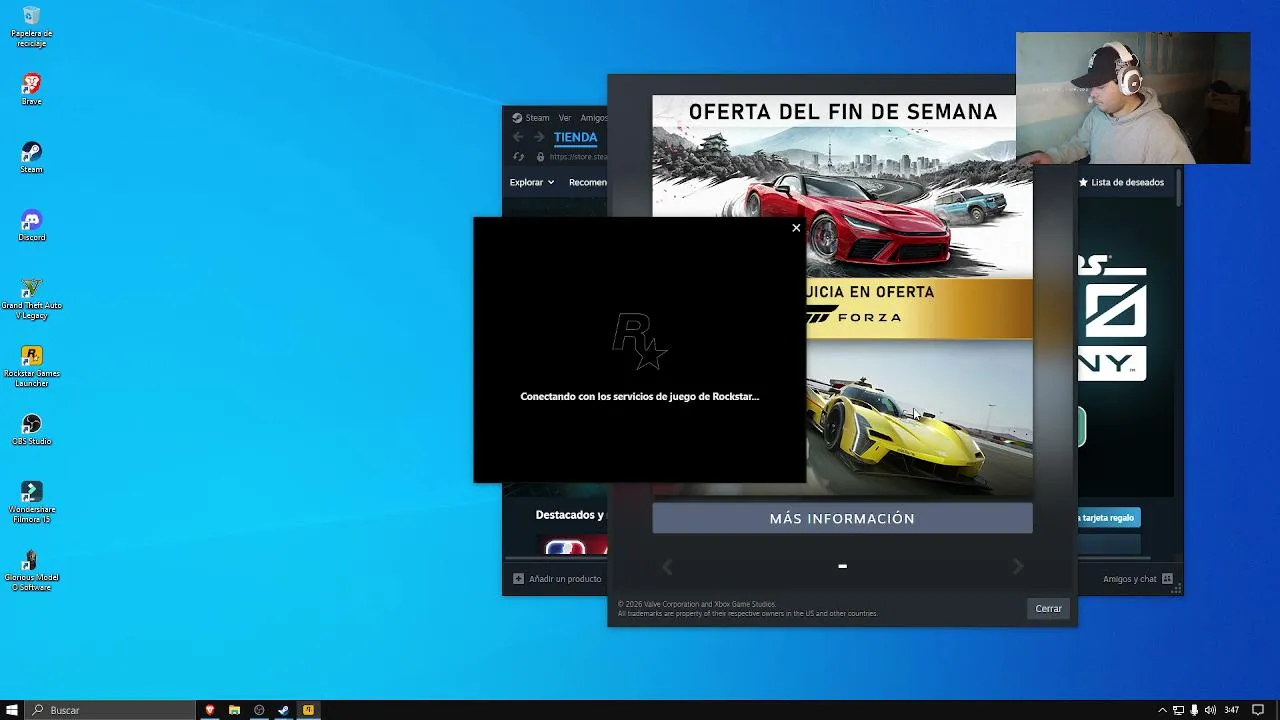Select the Glorious Model O Software icon
1280x720 pixels.
click(31, 570)
